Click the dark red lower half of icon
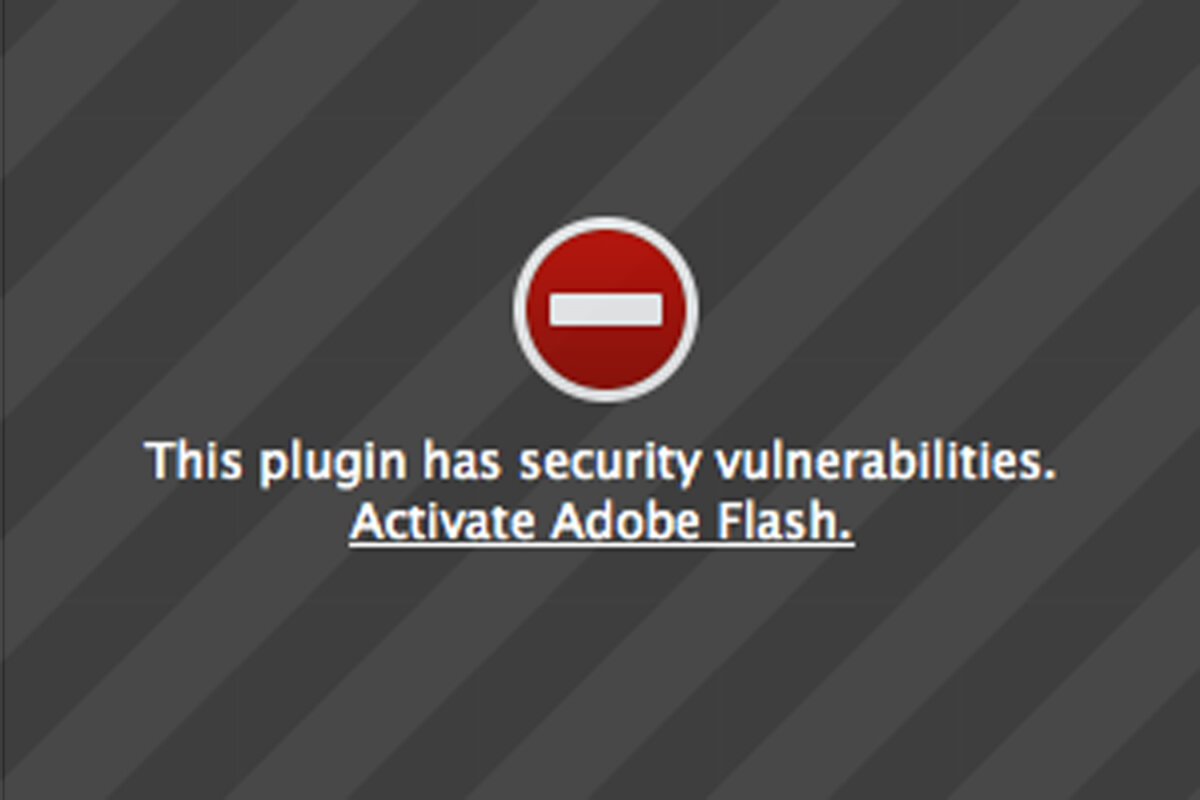The height and width of the screenshot is (800, 1200). [605, 360]
